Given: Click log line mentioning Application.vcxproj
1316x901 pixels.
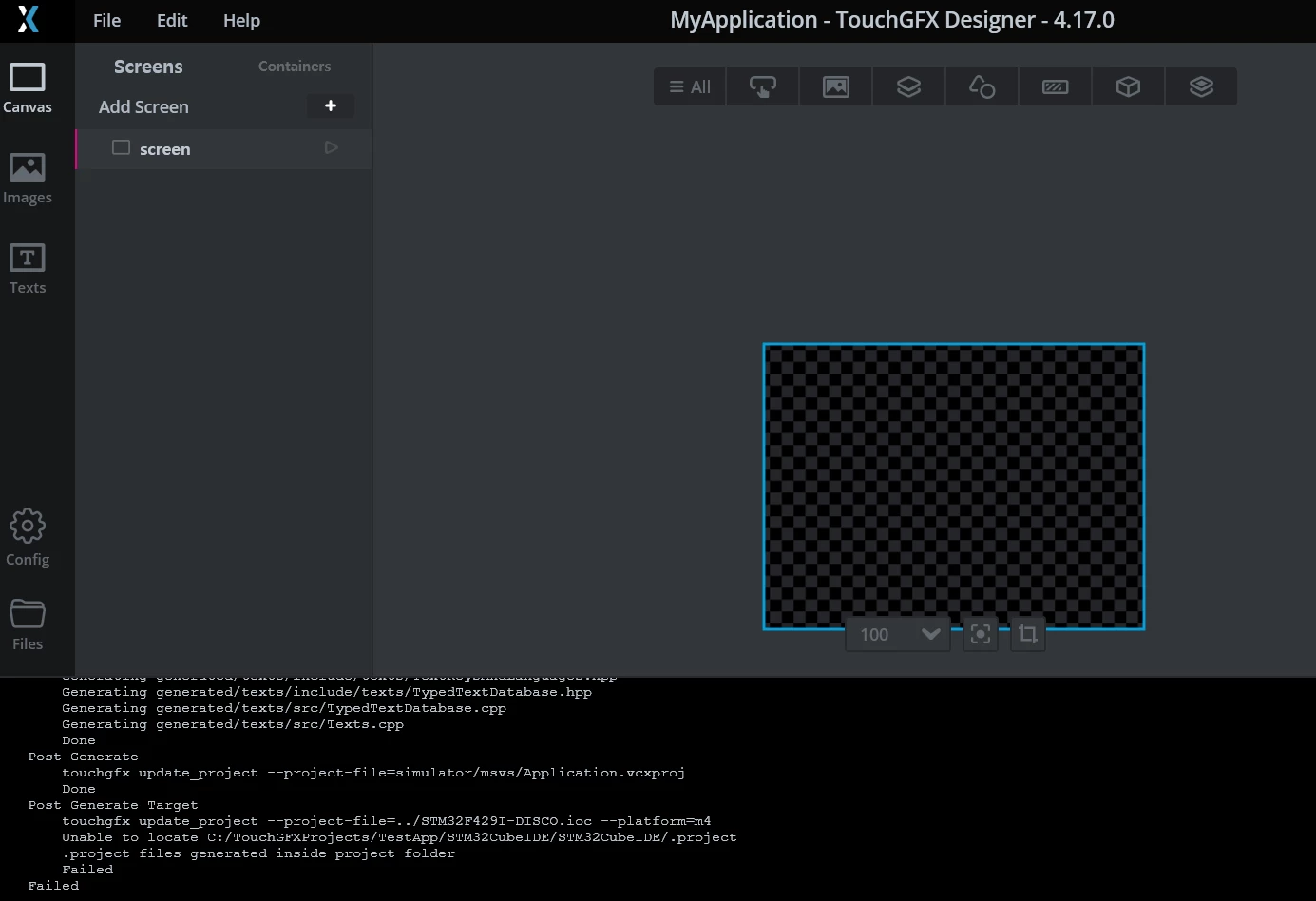Looking at the screenshot, I should pos(373,773).
